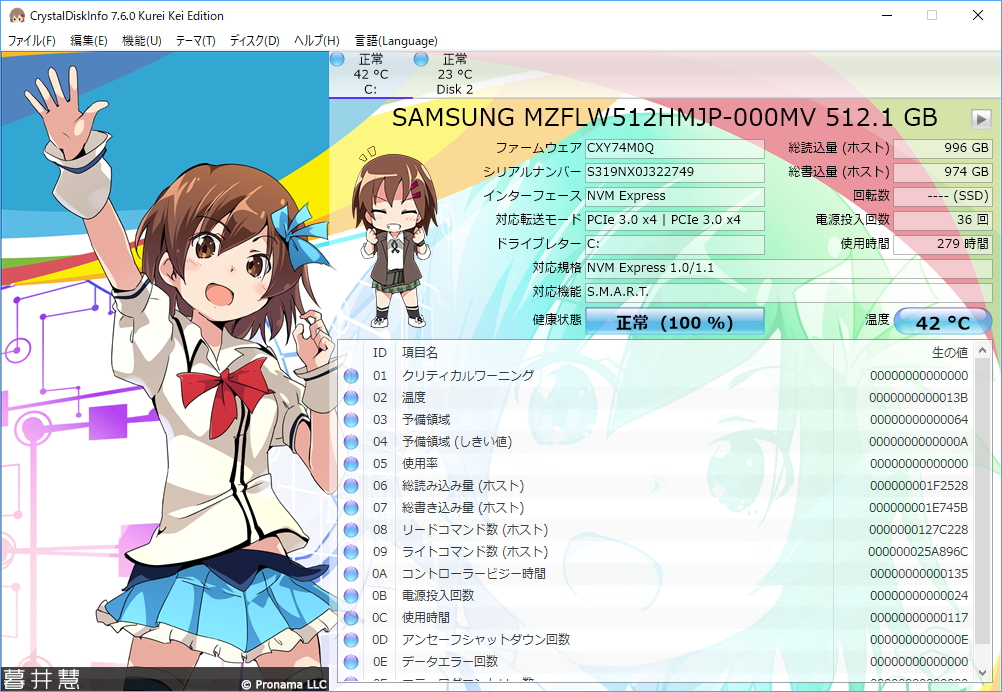
Task: Select the C: drive tab at 42 °C
Action: 371,74
